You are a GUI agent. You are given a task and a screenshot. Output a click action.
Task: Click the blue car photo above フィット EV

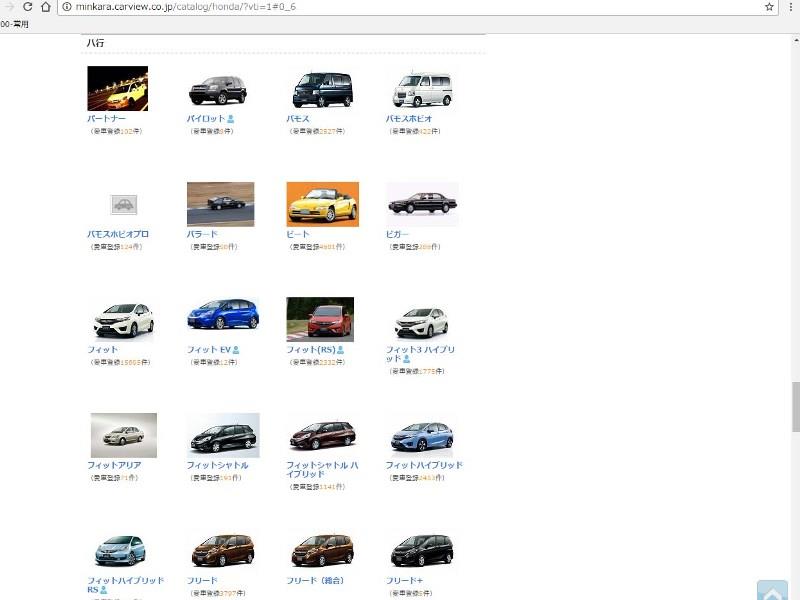[223, 314]
